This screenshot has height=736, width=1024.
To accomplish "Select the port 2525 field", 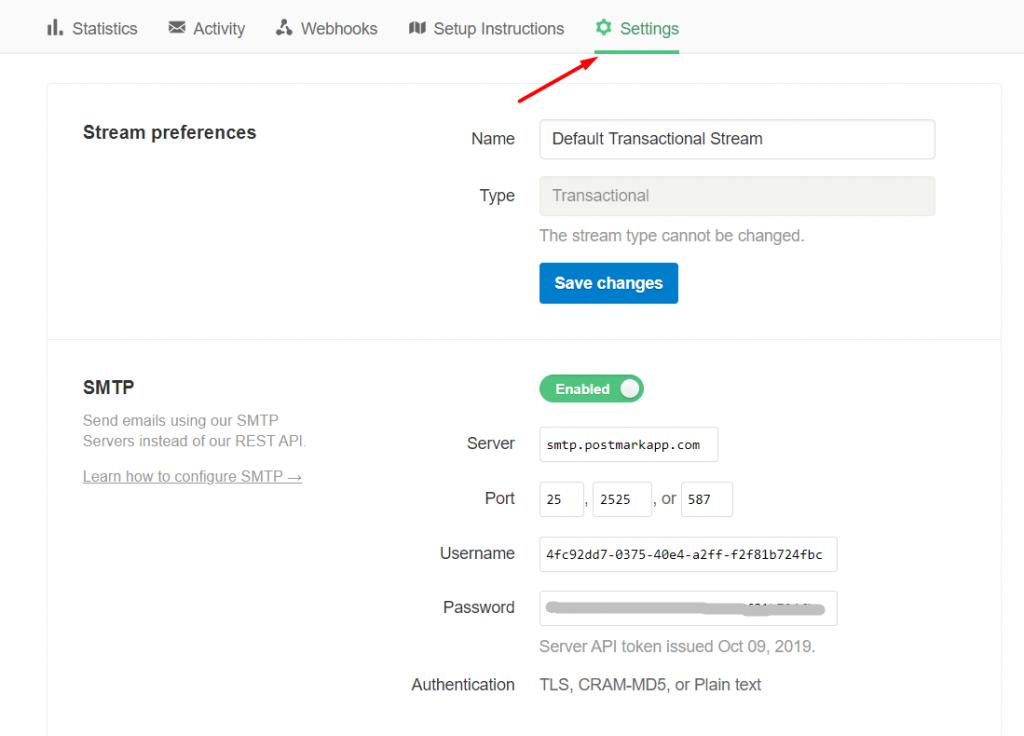I will (622, 500).
